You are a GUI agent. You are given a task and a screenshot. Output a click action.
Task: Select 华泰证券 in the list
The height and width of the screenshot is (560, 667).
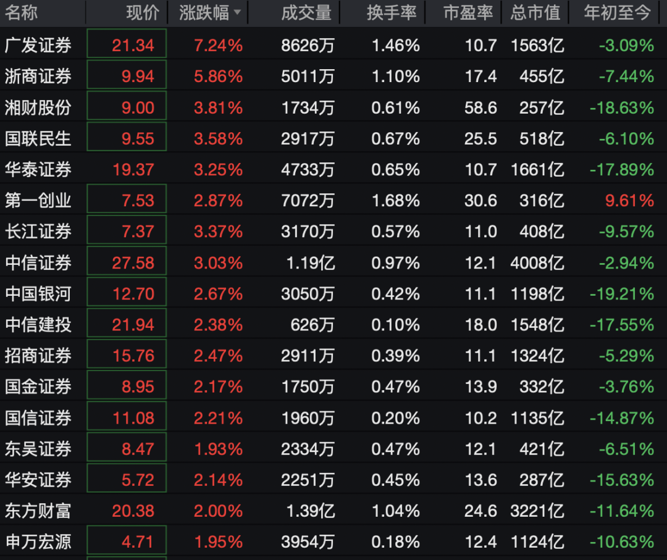[x=39, y=170]
